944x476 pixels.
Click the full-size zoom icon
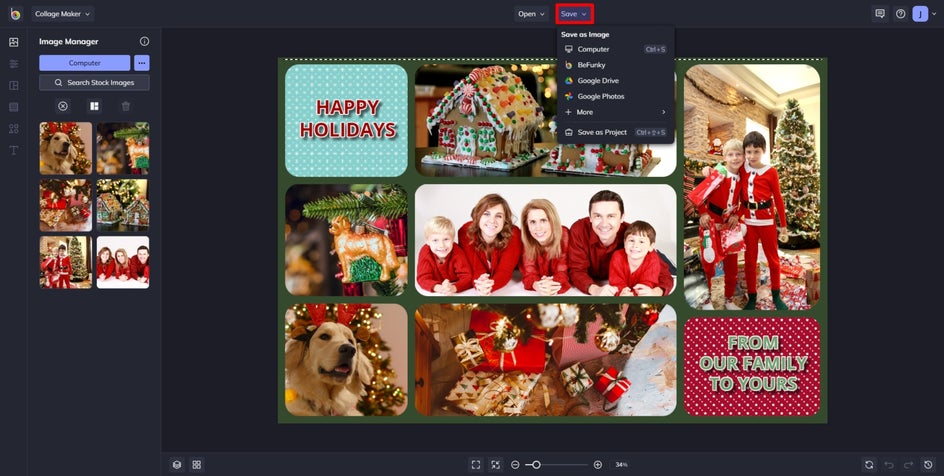(495, 465)
